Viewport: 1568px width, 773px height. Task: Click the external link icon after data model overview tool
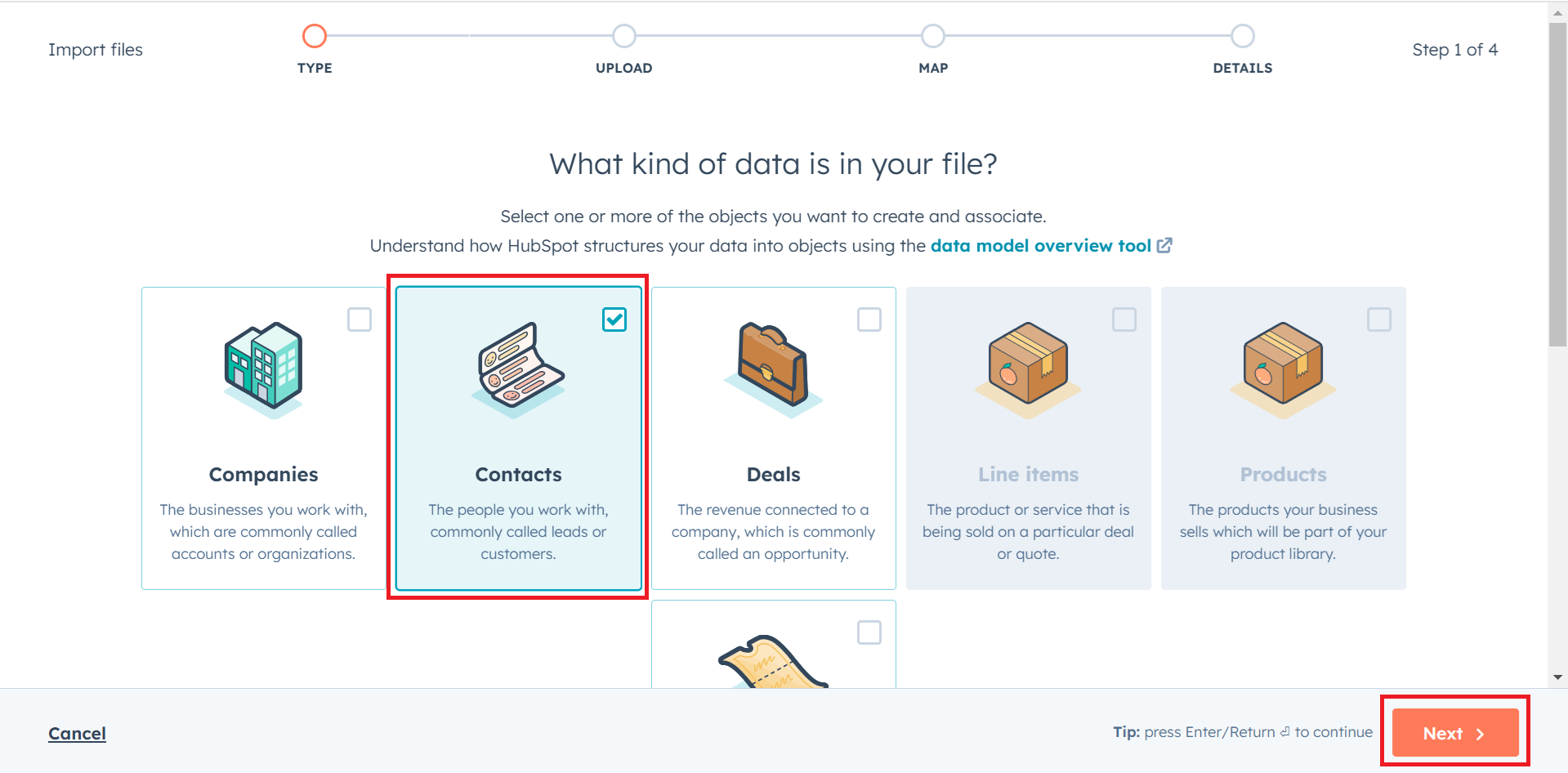1165,245
